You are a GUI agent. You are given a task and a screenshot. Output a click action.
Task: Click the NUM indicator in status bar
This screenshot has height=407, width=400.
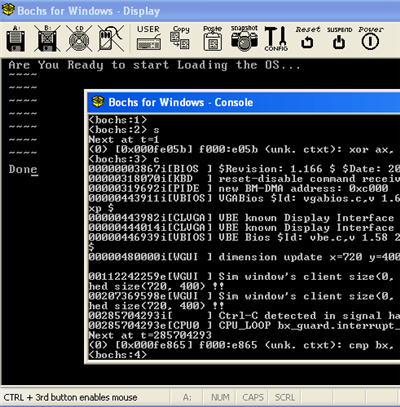[220, 397]
